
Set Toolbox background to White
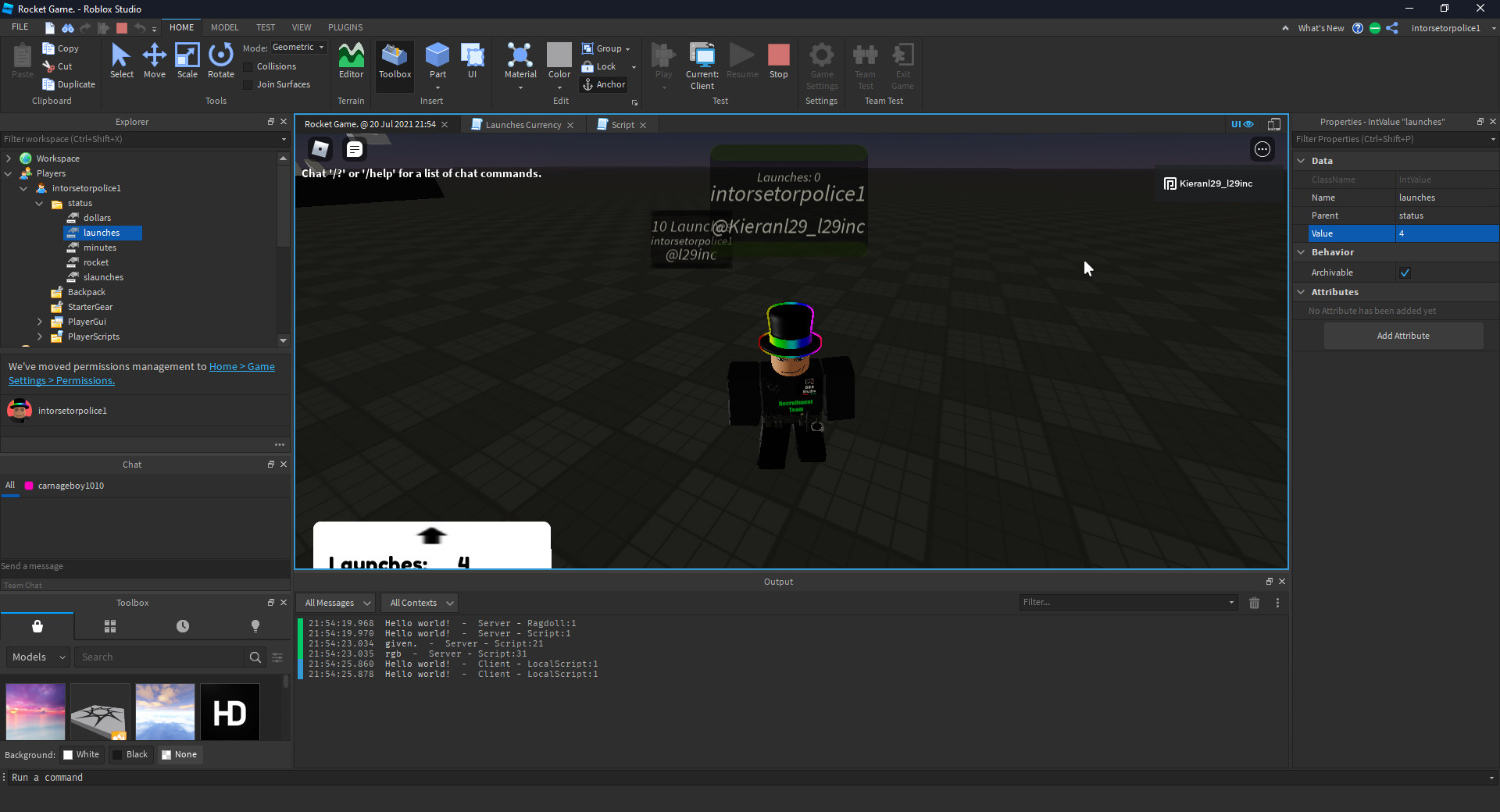(81, 755)
